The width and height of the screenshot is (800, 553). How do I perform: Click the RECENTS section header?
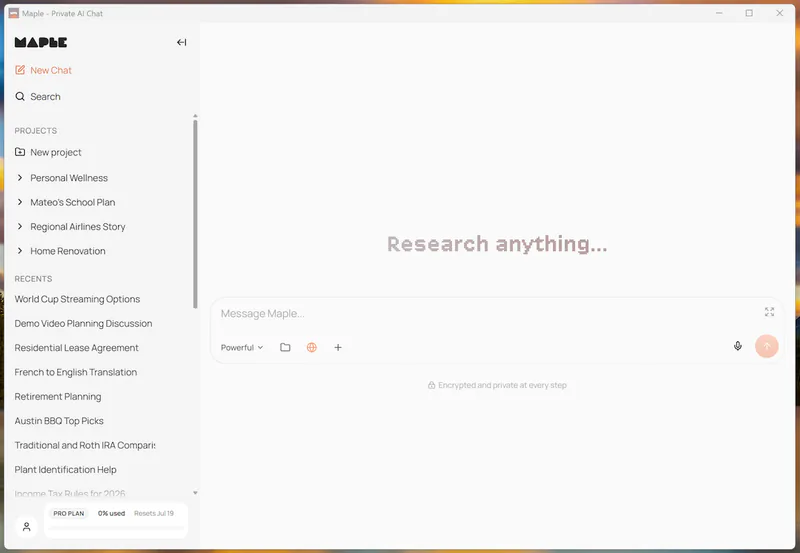33,279
